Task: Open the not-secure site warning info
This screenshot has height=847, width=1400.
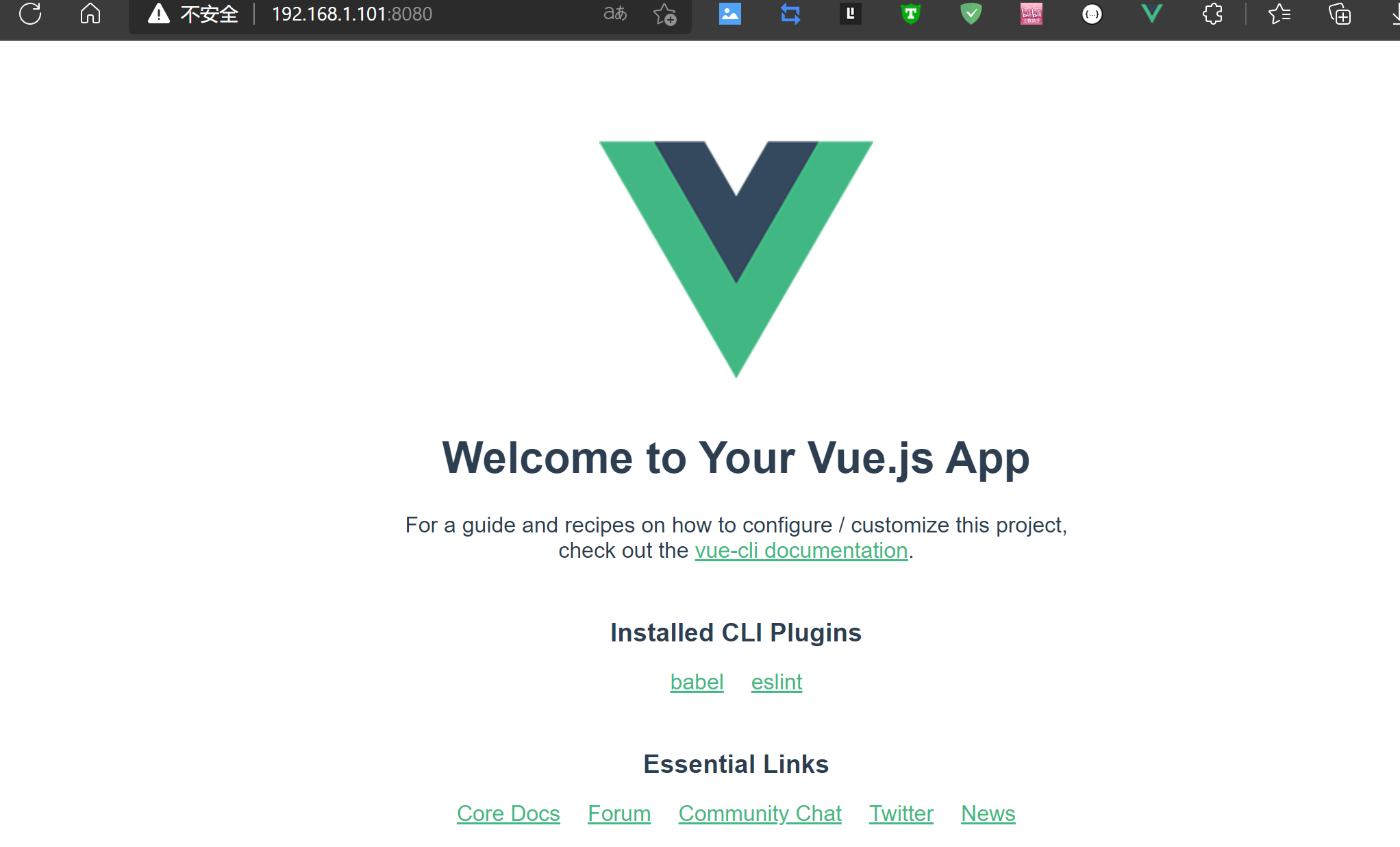Action: click(192, 14)
